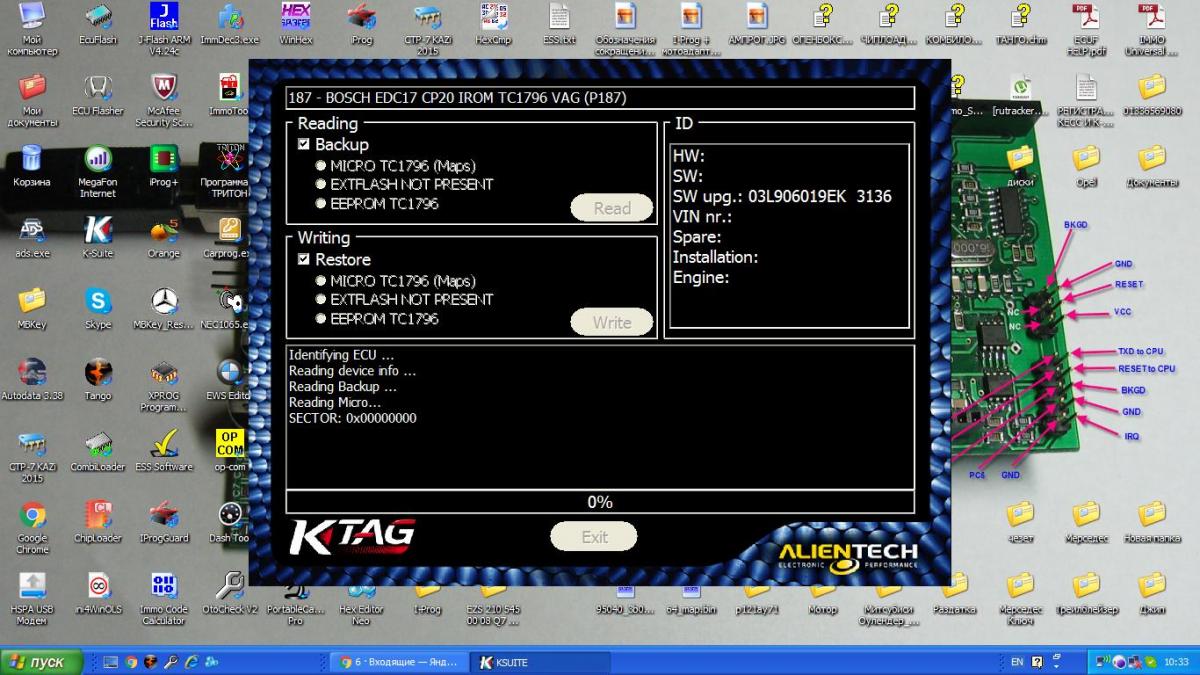Toggle the Restore checkbox under Writing
The image size is (1200, 675).
click(304, 260)
